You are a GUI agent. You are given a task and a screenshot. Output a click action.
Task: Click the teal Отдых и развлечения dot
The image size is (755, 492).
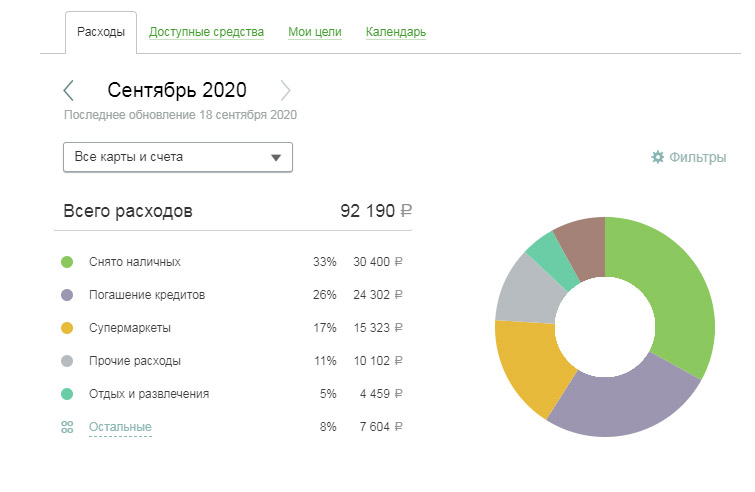pyautogui.click(x=67, y=394)
